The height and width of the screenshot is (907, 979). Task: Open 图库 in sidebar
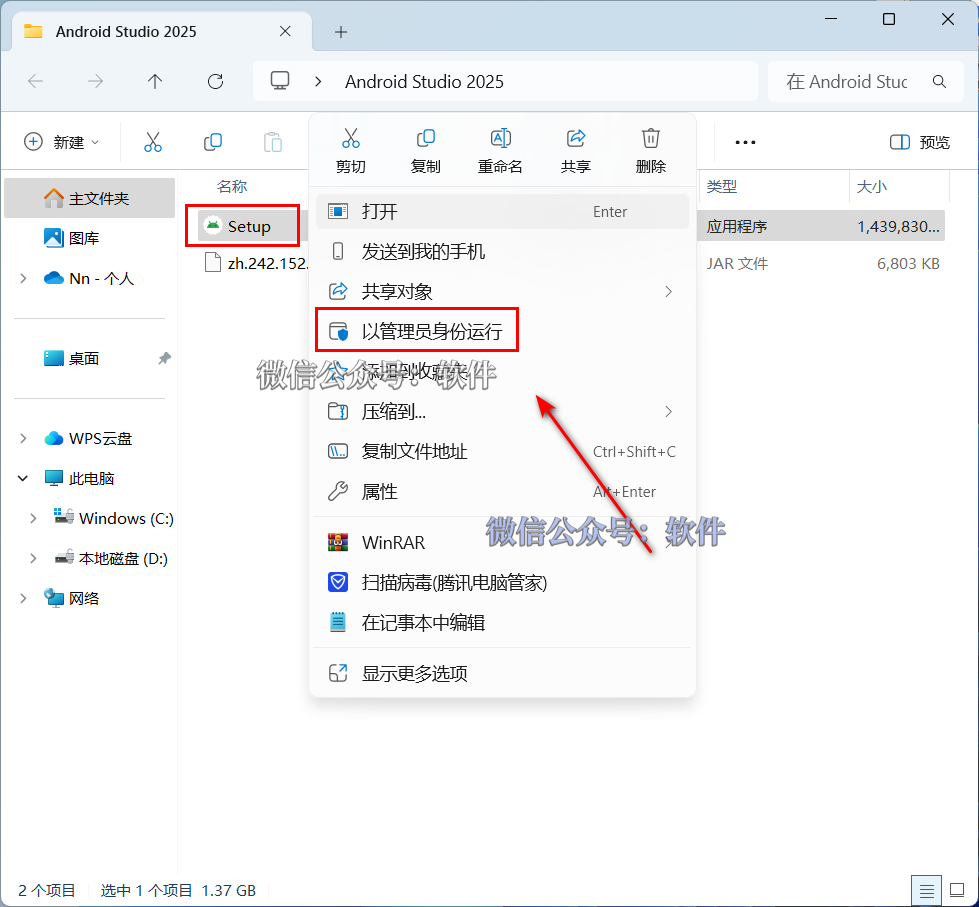(x=89, y=238)
